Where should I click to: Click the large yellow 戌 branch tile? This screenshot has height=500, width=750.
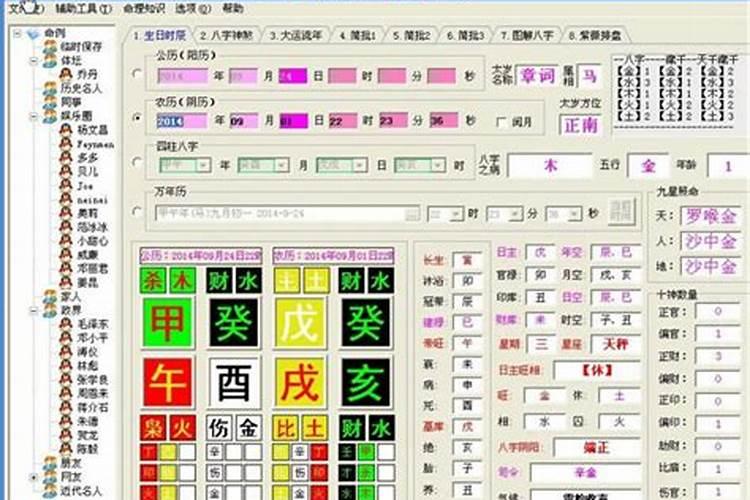click(x=300, y=382)
